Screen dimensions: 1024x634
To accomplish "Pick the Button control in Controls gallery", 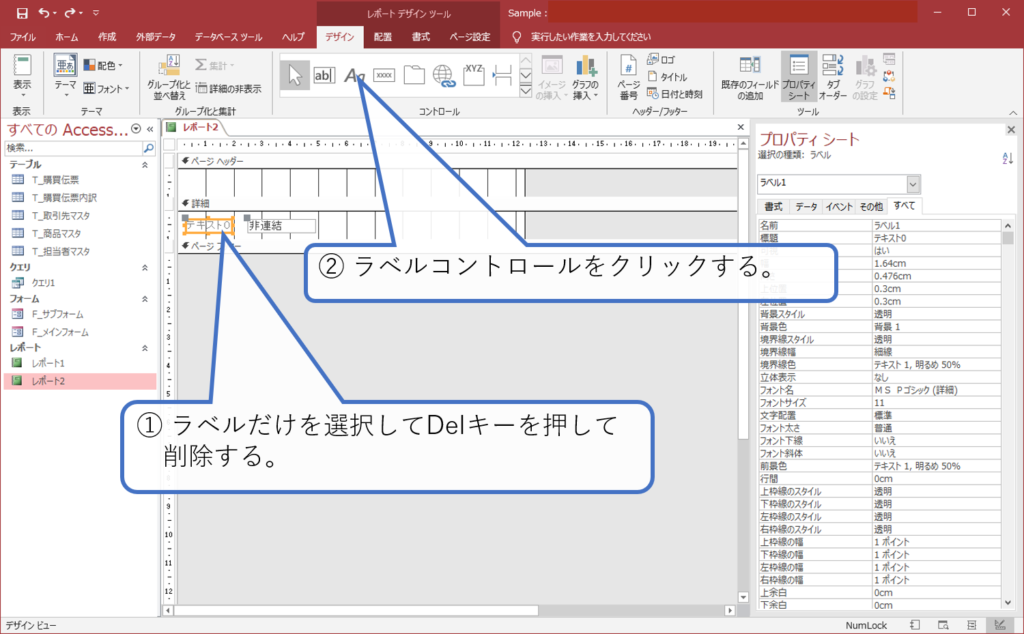I will pos(384,75).
